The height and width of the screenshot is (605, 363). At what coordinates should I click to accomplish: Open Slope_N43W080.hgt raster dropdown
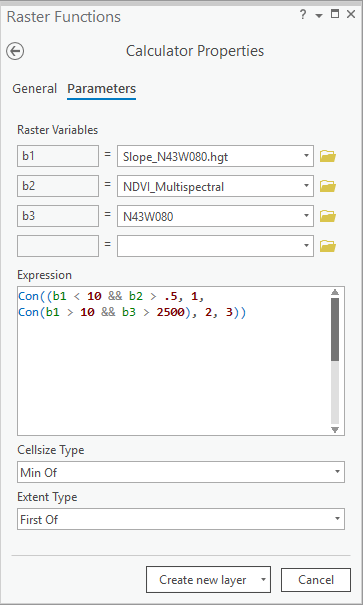point(215,156)
